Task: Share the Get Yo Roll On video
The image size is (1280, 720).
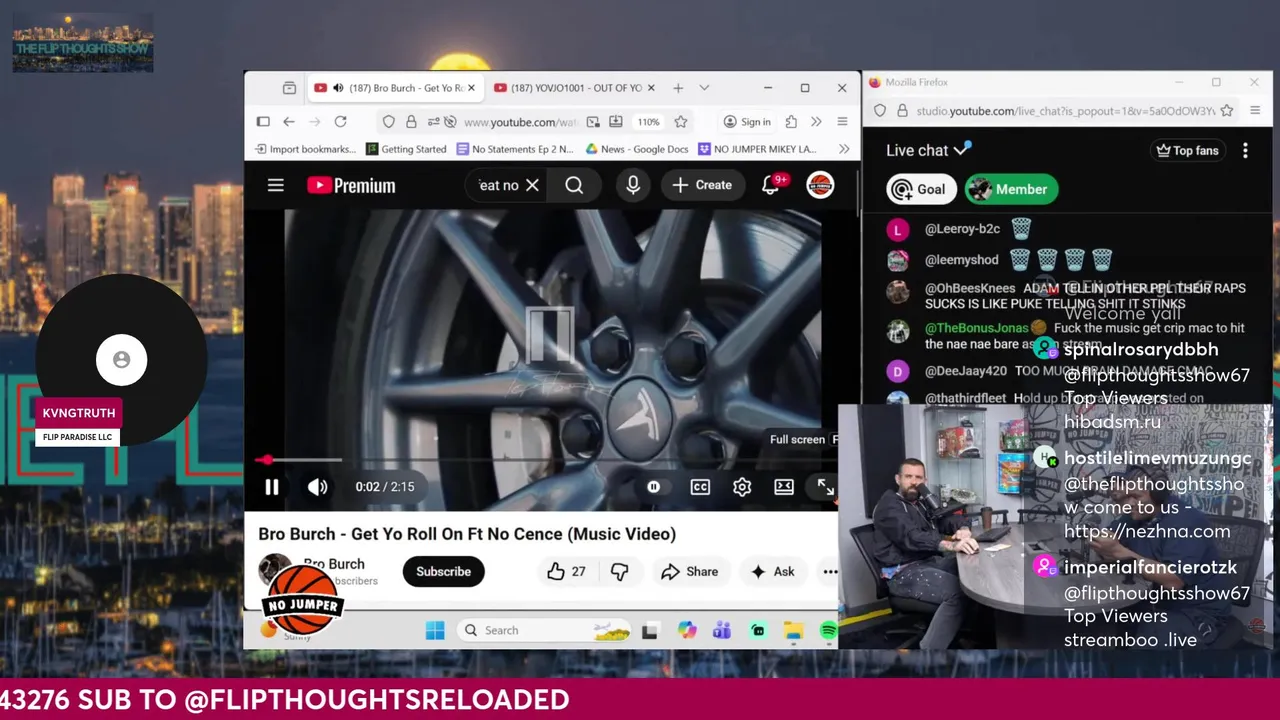Action: pyautogui.click(x=690, y=572)
